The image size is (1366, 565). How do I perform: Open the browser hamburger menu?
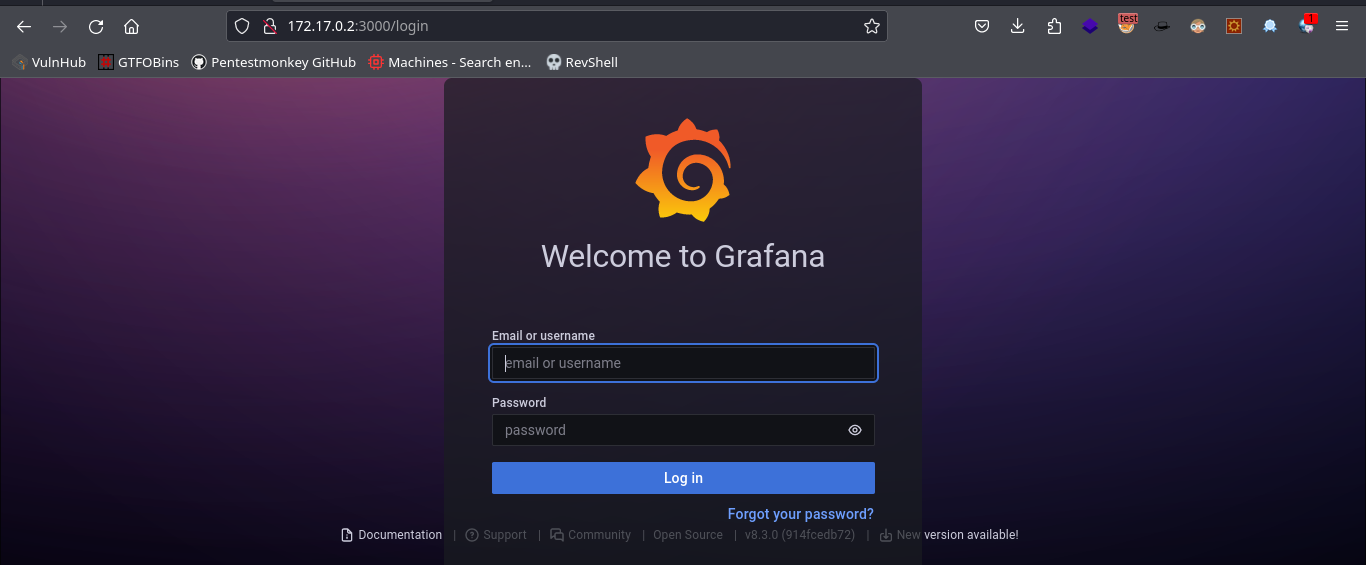click(1342, 26)
